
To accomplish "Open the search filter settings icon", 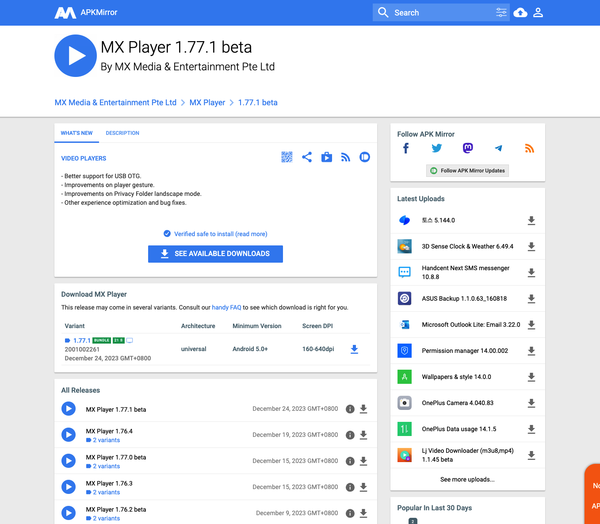I will coord(501,13).
